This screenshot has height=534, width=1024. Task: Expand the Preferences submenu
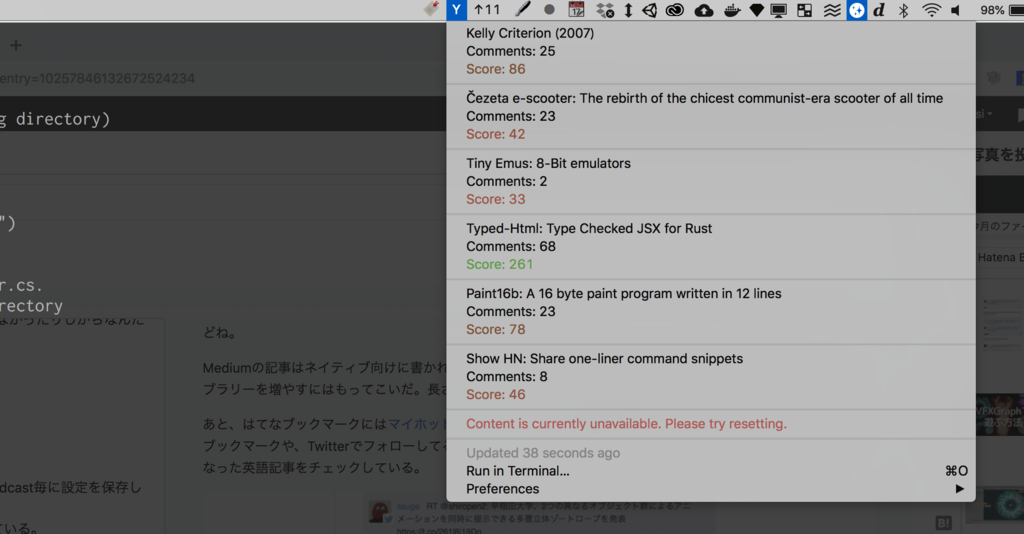[711, 489]
